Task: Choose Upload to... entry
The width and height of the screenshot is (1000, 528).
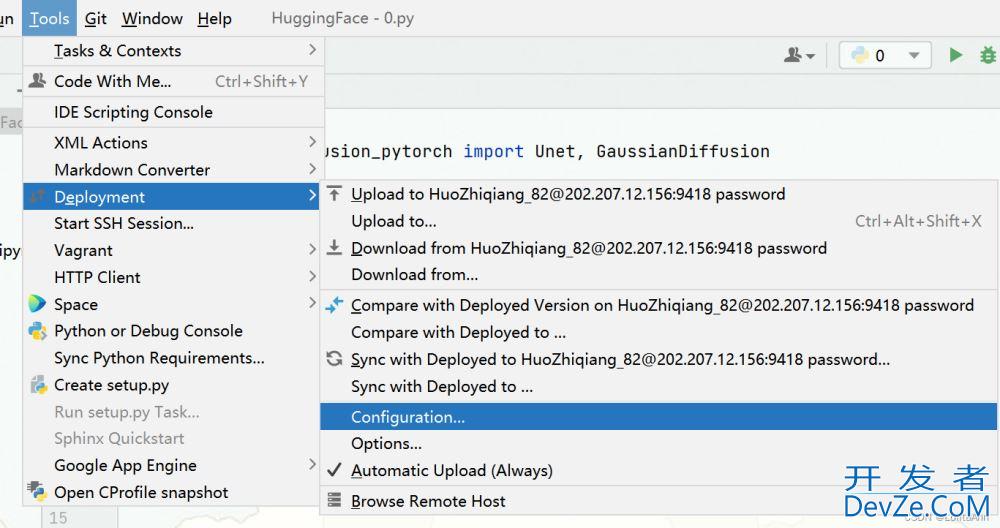Action: [x=658, y=221]
